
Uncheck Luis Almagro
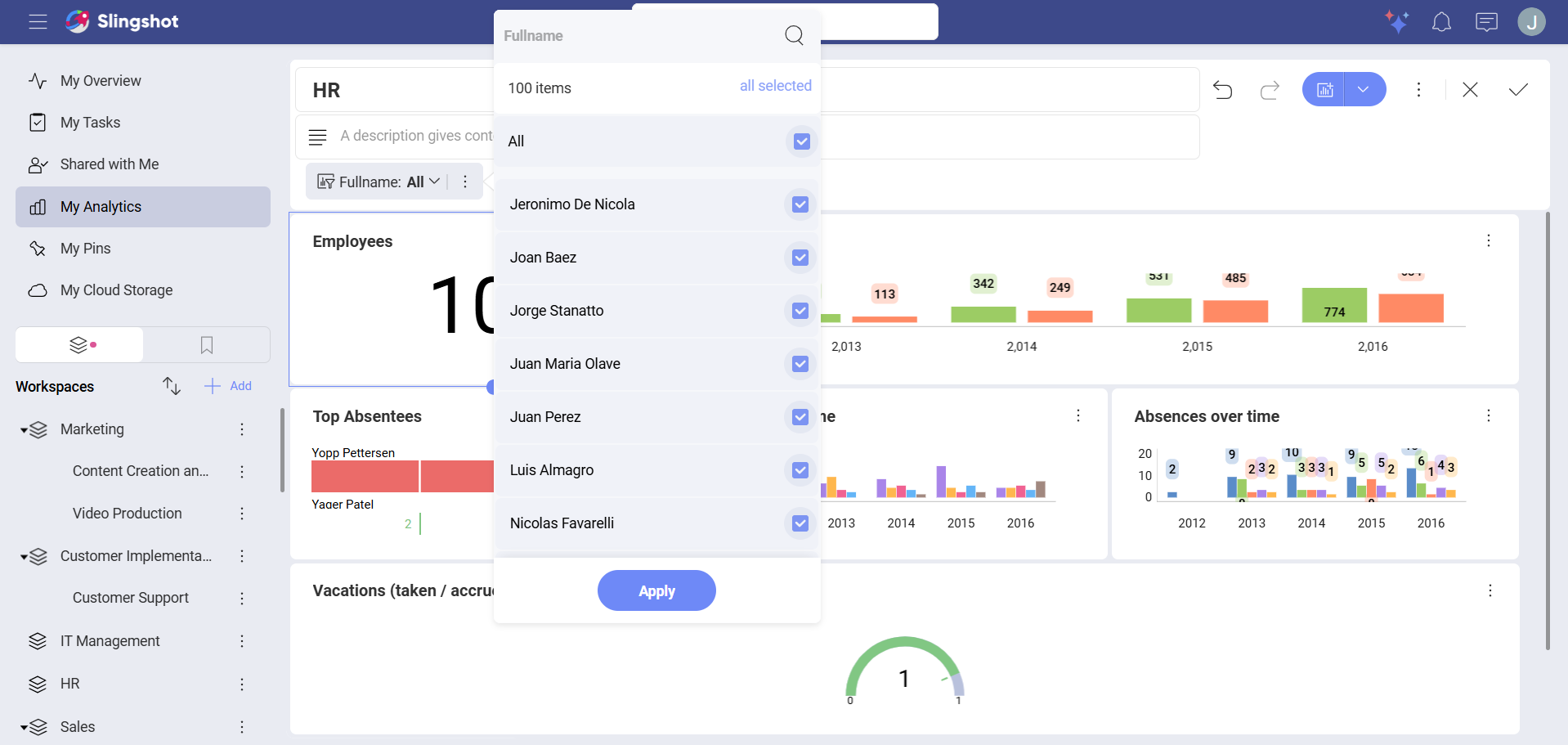pos(800,470)
